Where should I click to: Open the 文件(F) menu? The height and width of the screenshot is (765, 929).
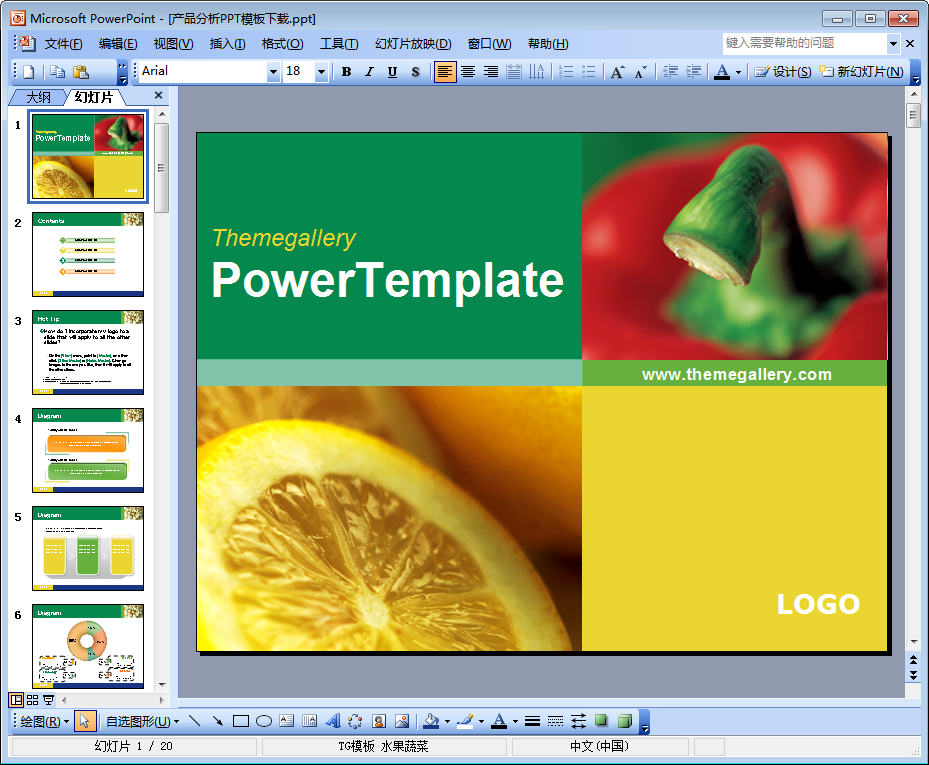(x=63, y=44)
